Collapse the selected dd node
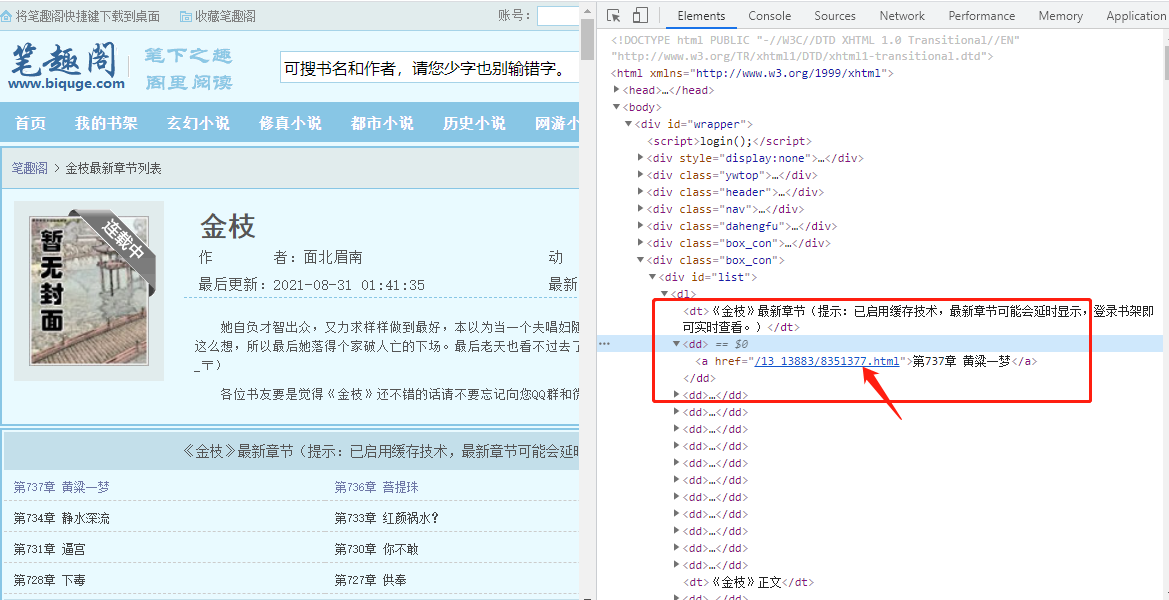The height and width of the screenshot is (600, 1169). (x=676, y=344)
